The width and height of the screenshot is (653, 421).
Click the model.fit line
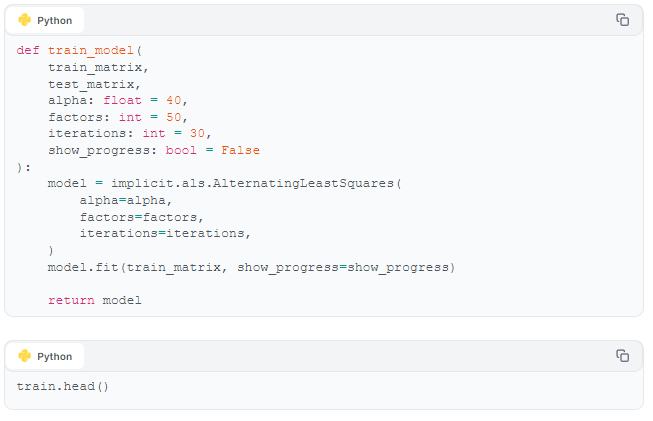point(251,267)
